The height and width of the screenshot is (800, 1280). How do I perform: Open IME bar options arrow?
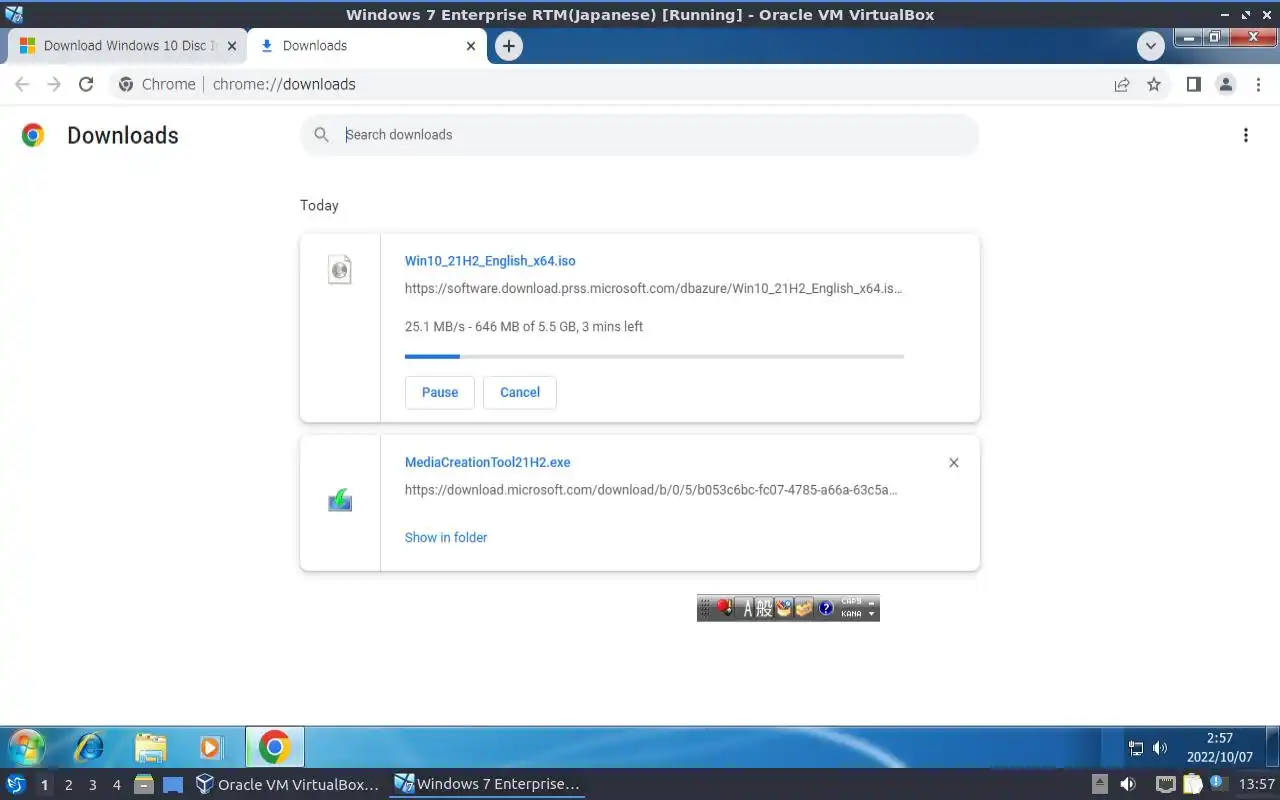click(872, 614)
